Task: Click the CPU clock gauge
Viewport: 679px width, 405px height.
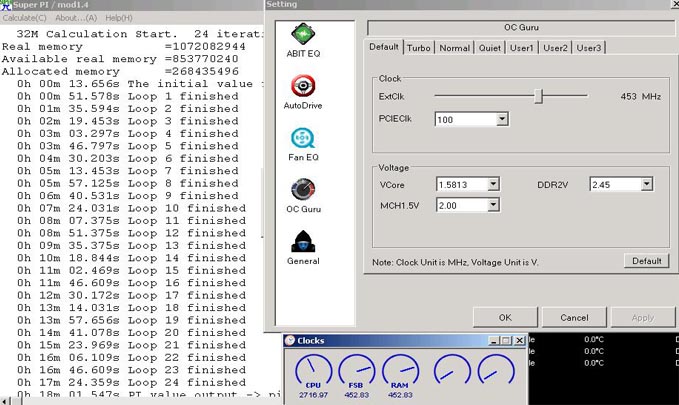Action: click(x=313, y=371)
